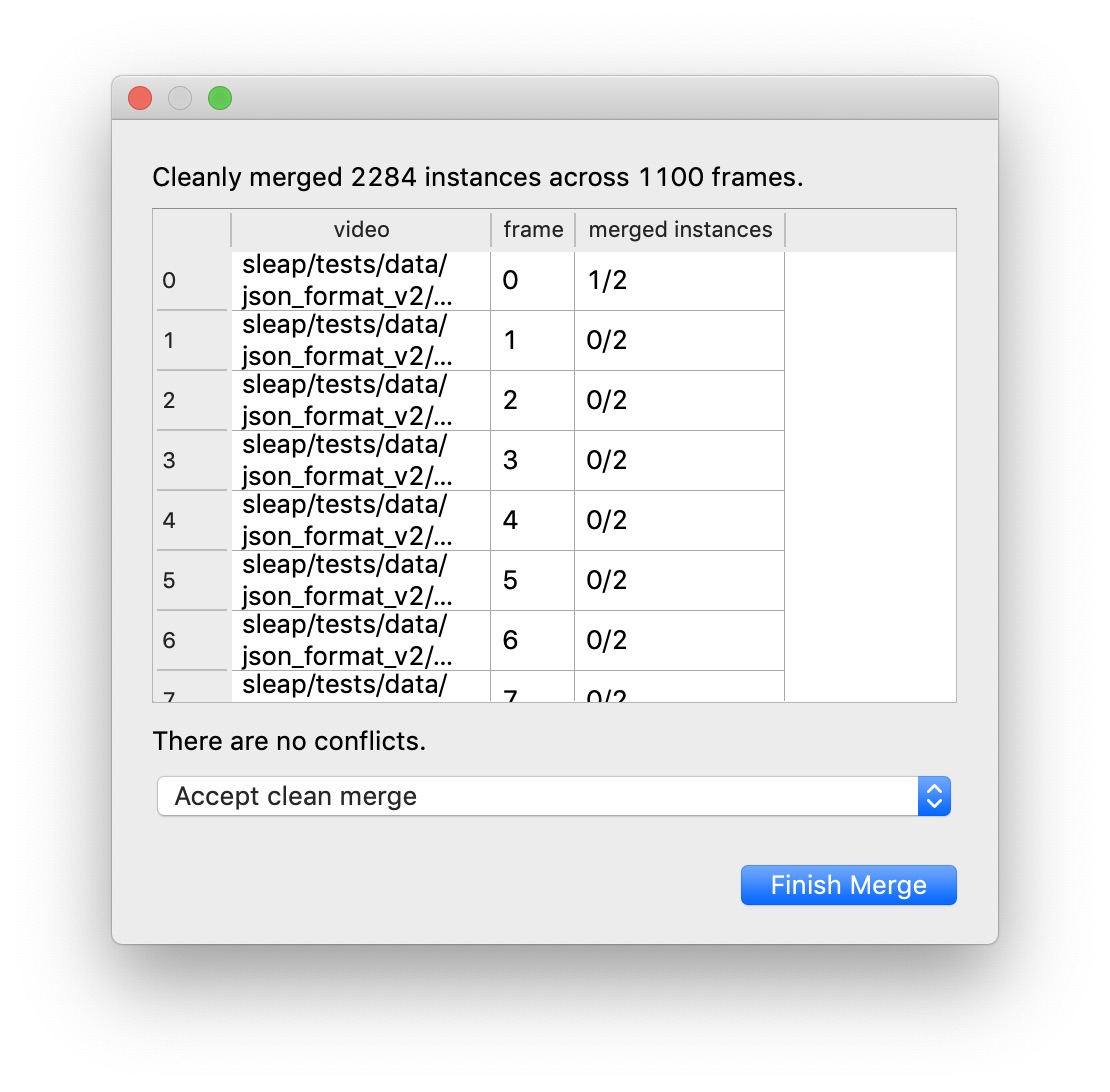Click the video path cell in row 0
This screenshot has height=1092, width=1110.
360,281
